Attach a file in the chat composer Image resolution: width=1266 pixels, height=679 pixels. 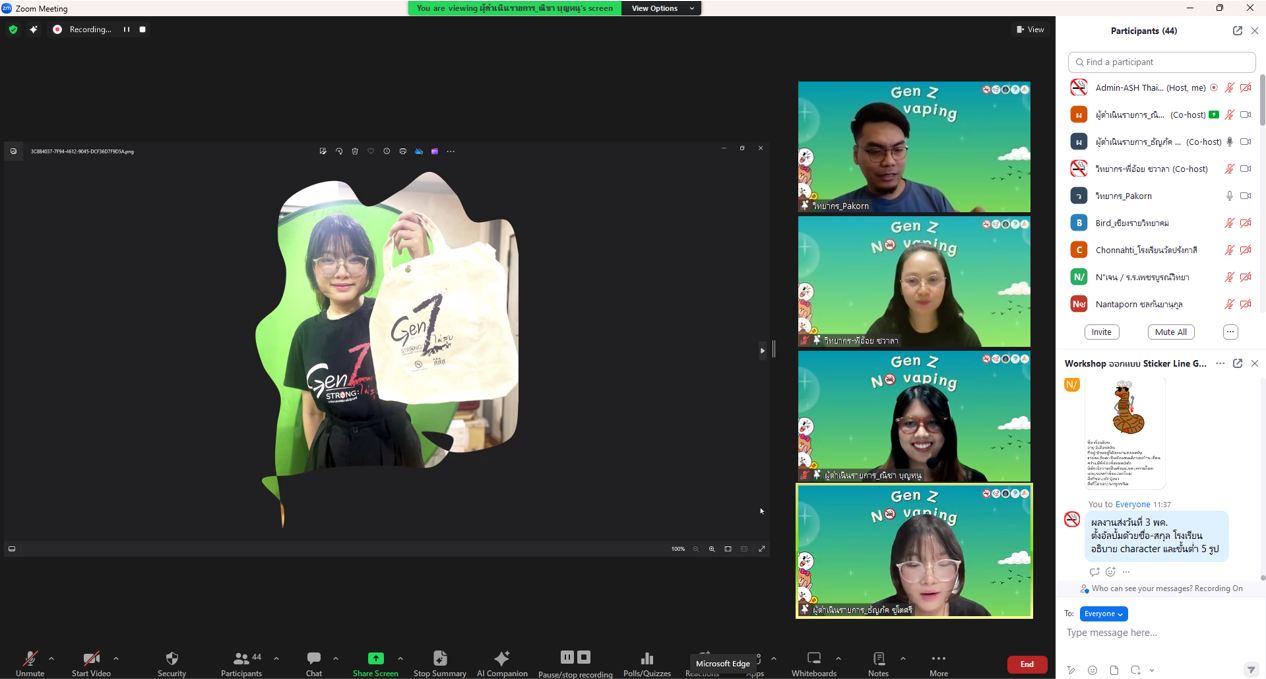(1114, 670)
